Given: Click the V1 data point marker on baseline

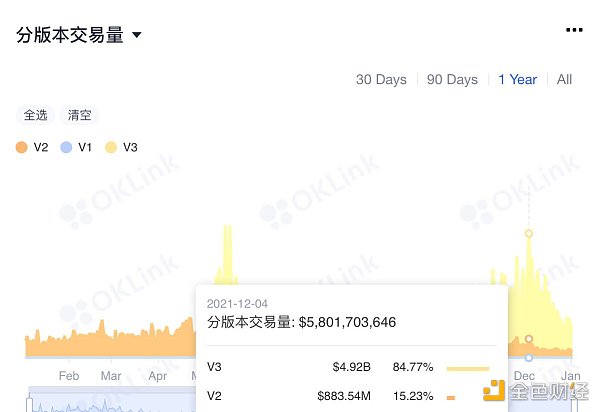Looking at the screenshot, I should (x=528, y=358).
